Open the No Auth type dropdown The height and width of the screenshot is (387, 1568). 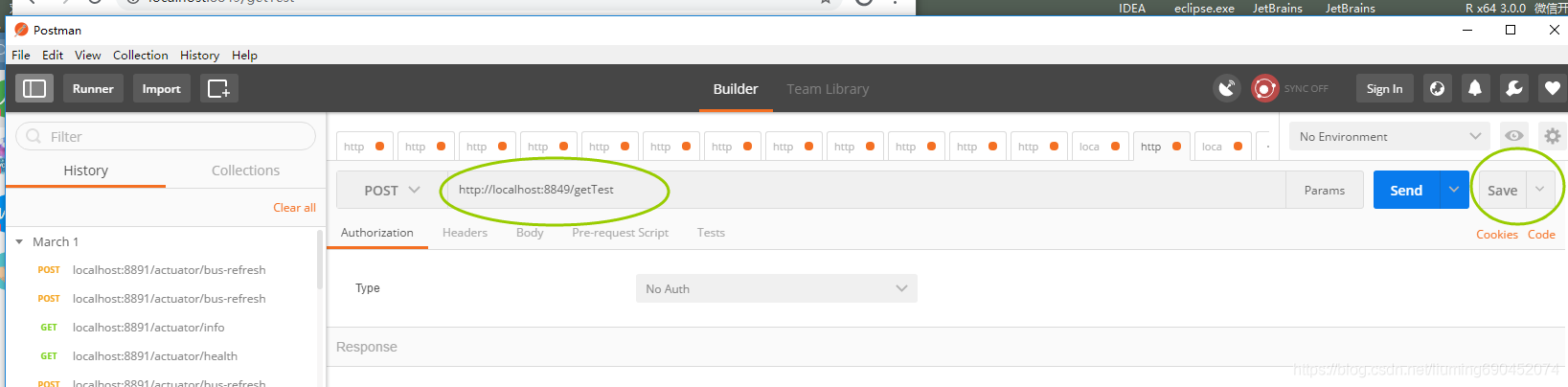pyautogui.click(x=777, y=288)
